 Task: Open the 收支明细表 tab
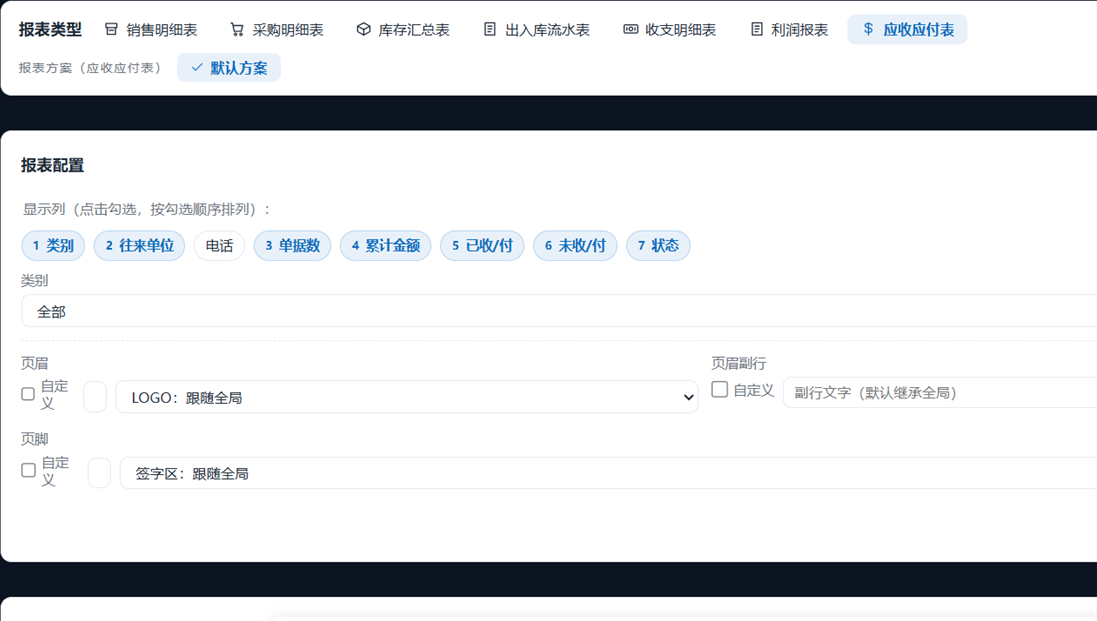(670, 29)
